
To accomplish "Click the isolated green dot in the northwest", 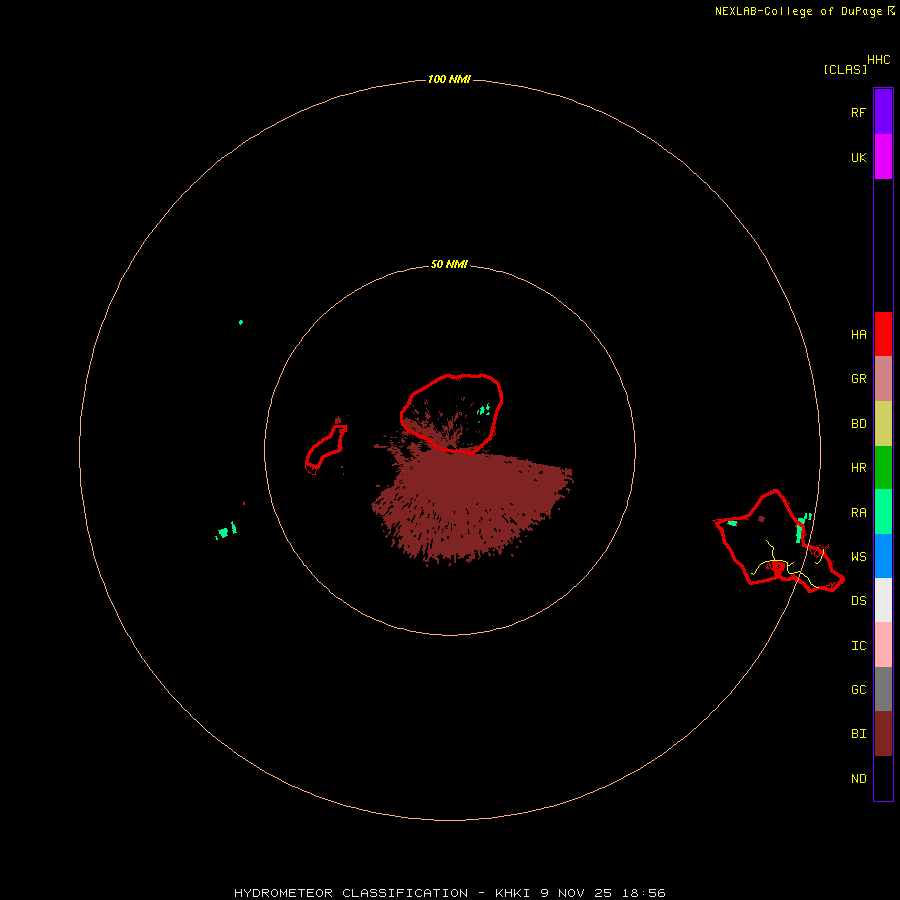I will tap(241, 322).
